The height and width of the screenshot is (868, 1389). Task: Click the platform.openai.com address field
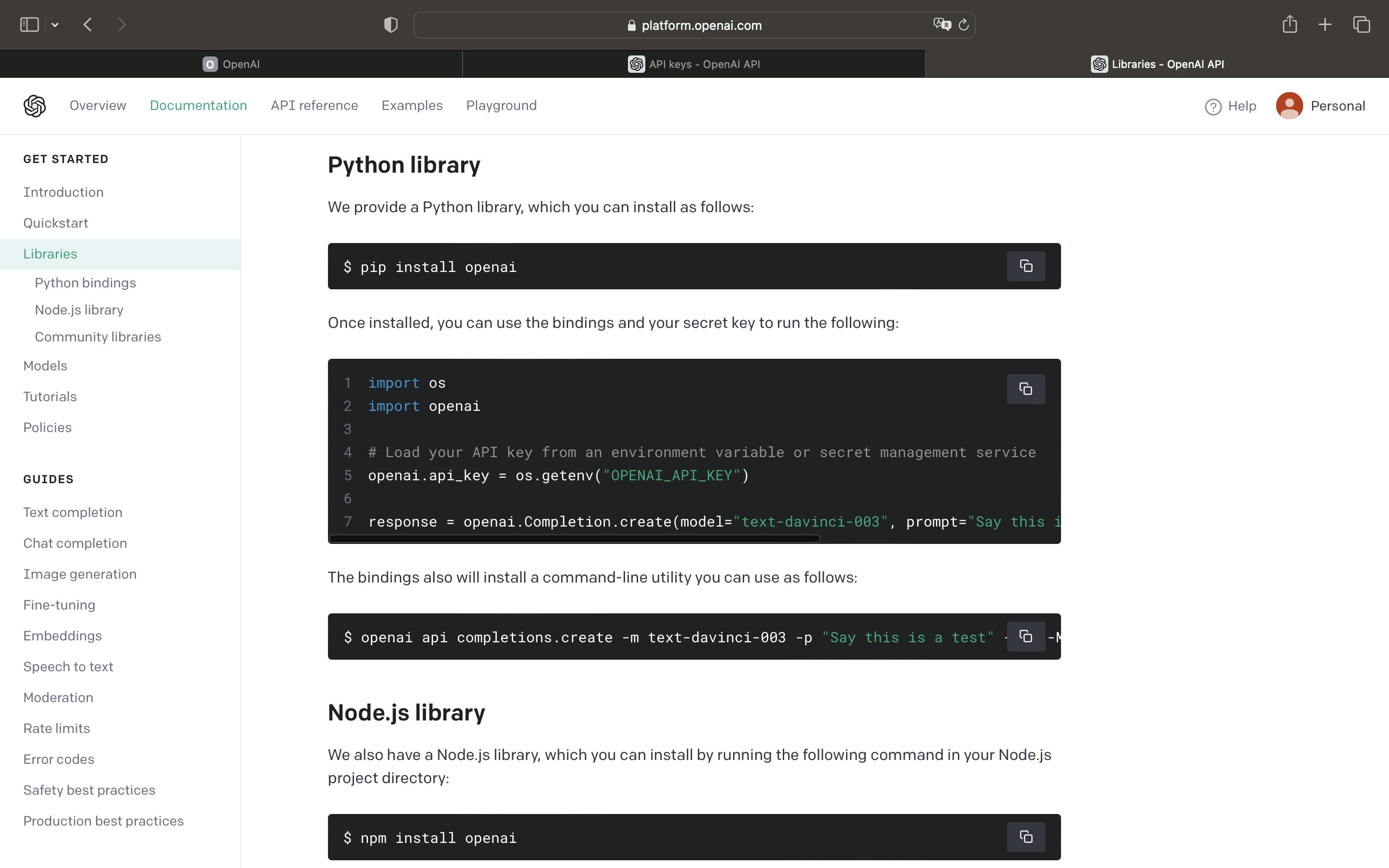(694, 25)
